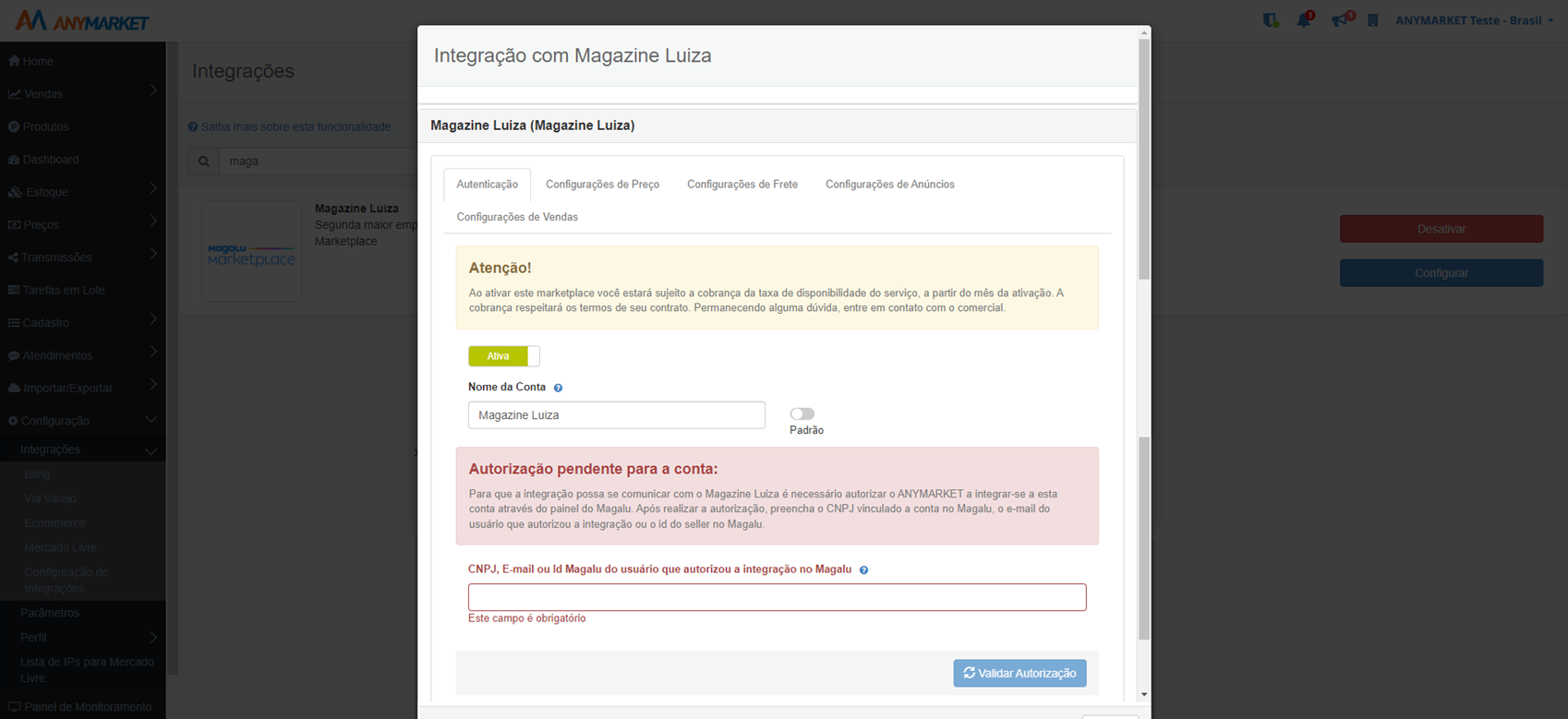Viewport: 1568px width, 719px height.
Task: Click the search magnifier icon
Action: [x=203, y=161]
